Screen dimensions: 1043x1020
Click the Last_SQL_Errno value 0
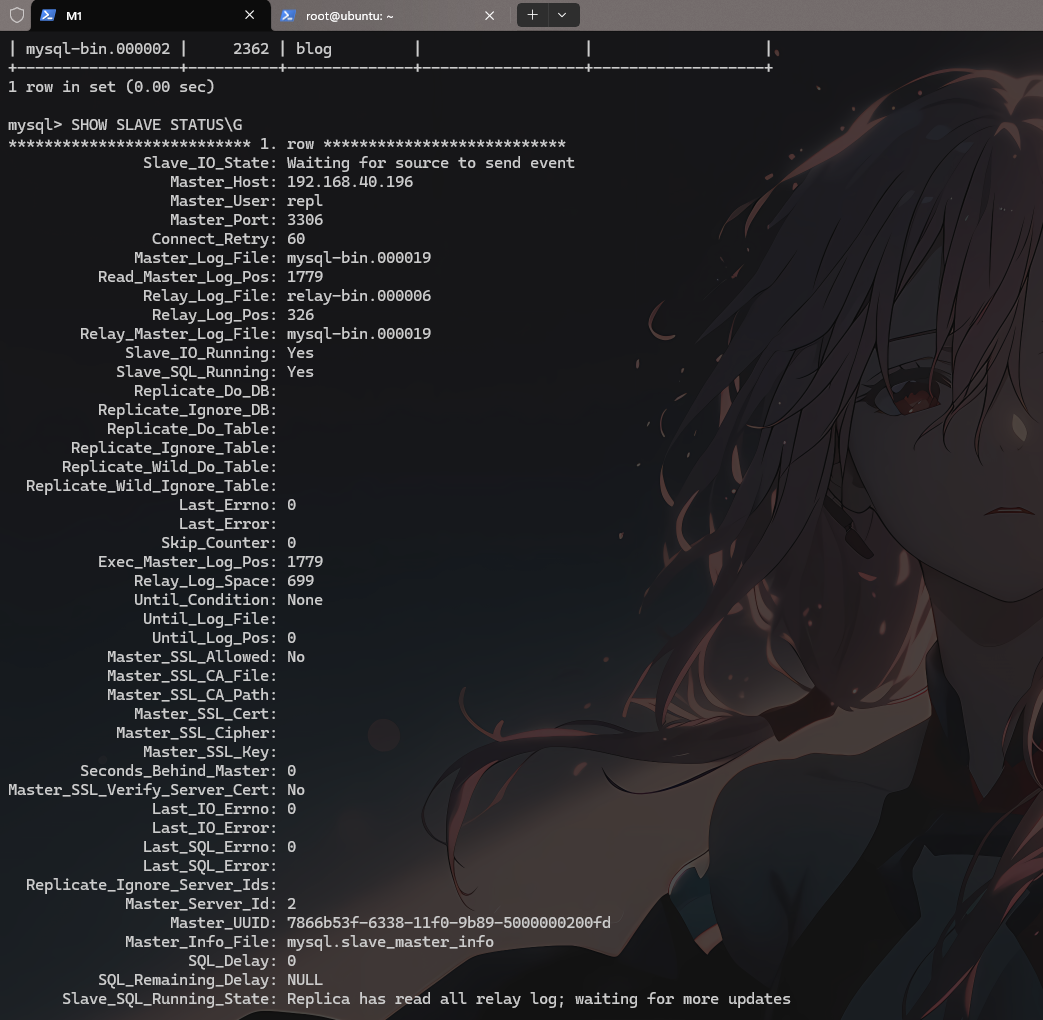coord(291,847)
